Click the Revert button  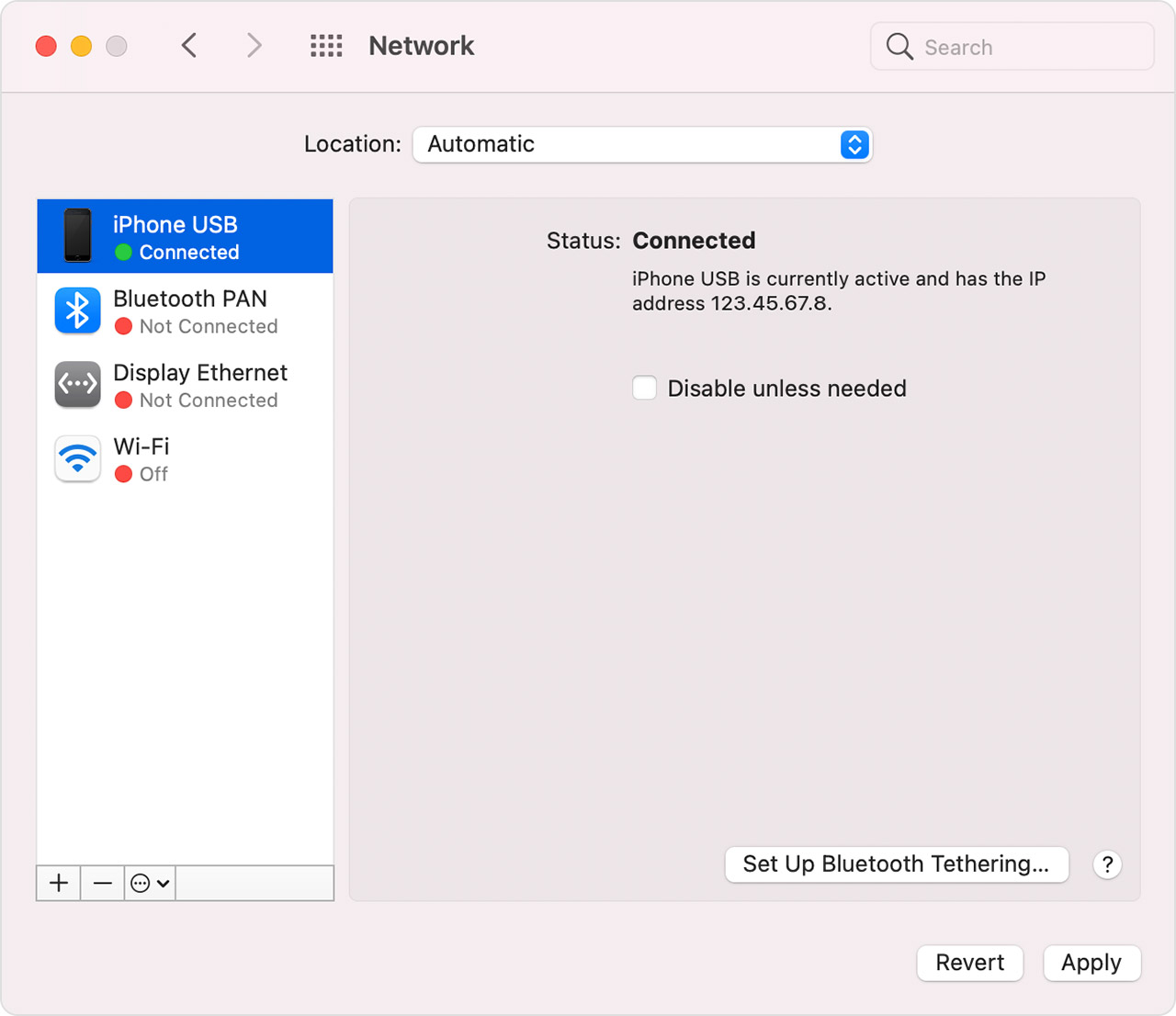pos(969,963)
